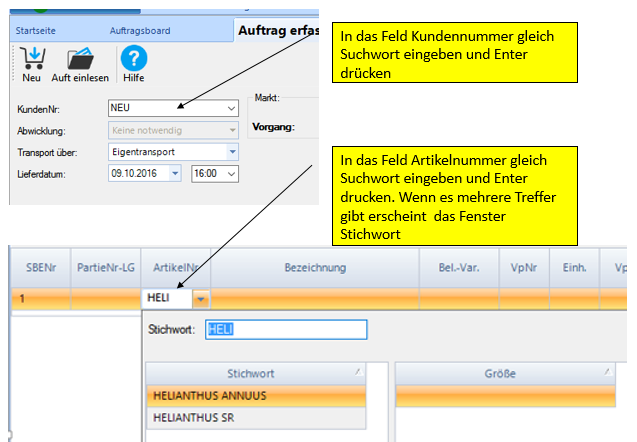The width and height of the screenshot is (637, 442).
Task: Open the ArtikelNr HELI dropdown arrow
Action: (x=201, y=298)
